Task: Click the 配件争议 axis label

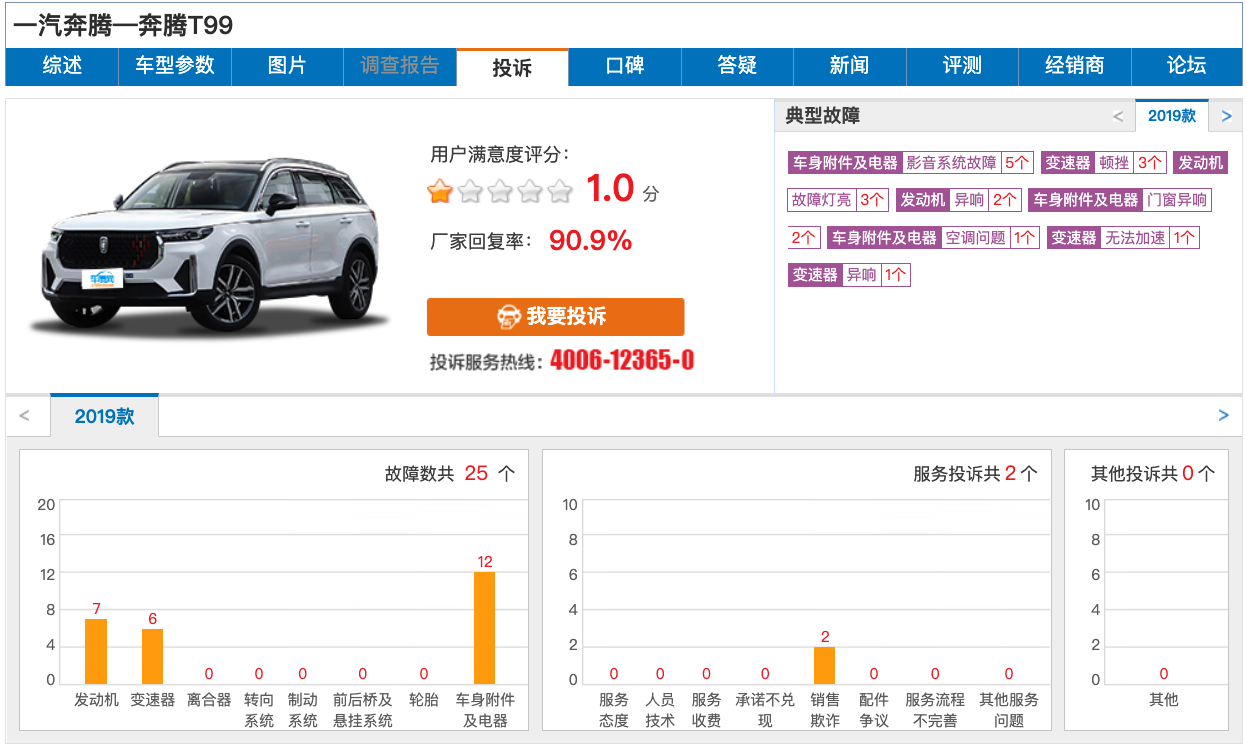Action: (x=874, y=710)
